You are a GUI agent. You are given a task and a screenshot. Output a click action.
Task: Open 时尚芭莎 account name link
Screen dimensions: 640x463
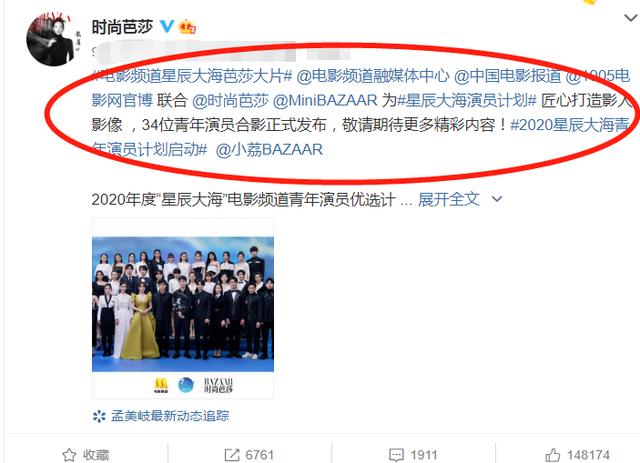click(122, 27)
